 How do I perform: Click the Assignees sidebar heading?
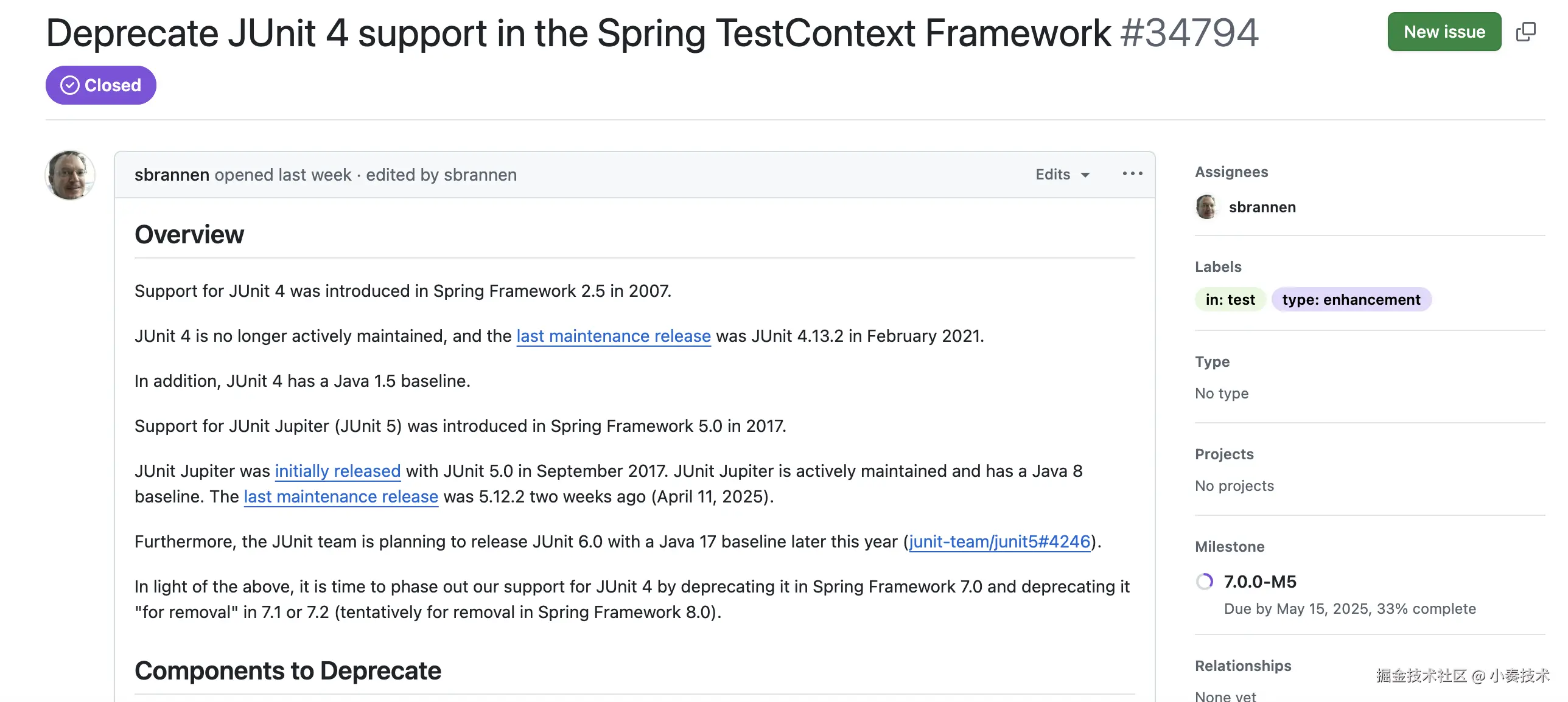point(1231,172)
